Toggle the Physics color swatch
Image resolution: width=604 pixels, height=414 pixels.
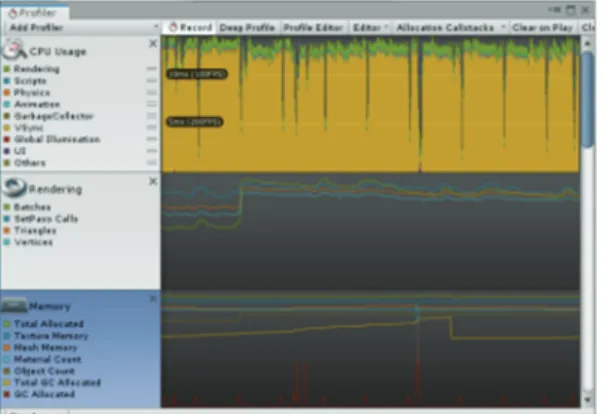[7, 92]
